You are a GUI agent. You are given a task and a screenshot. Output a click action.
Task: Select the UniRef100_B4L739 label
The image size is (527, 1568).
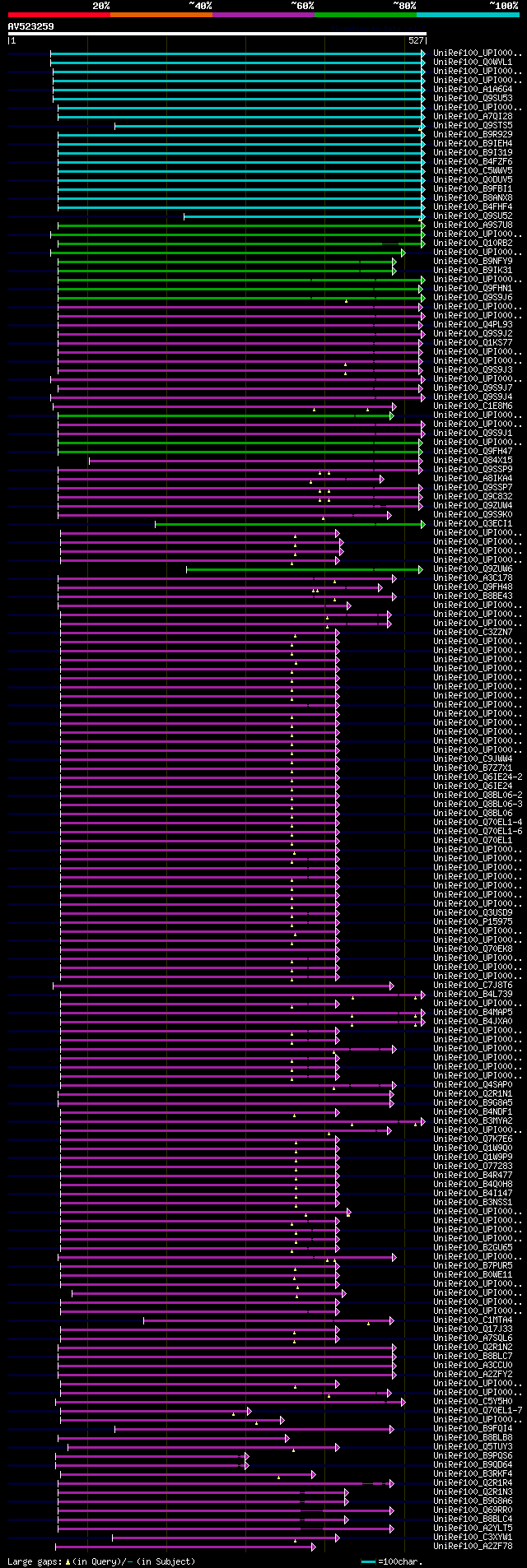click(473, 994)
